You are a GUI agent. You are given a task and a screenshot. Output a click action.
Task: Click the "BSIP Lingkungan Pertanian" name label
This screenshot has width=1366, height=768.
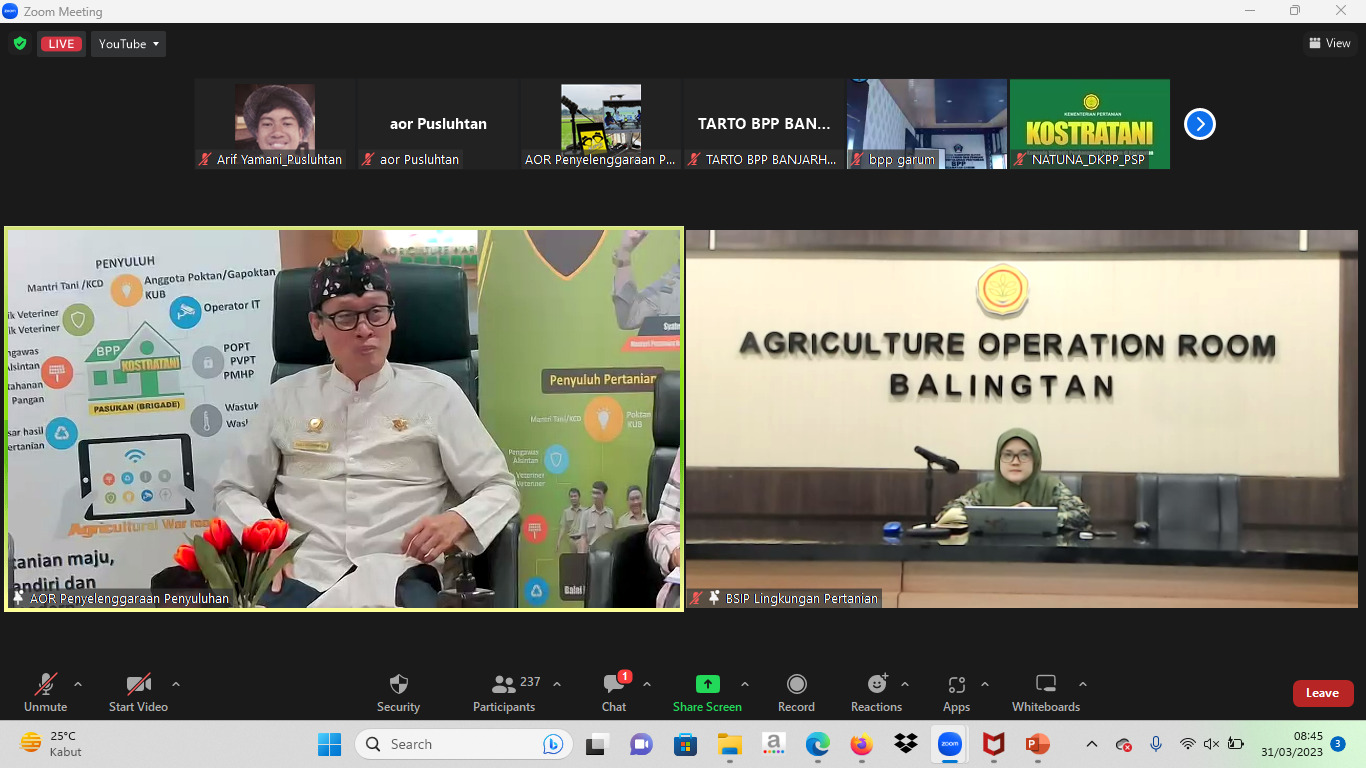tap(802, 599)
